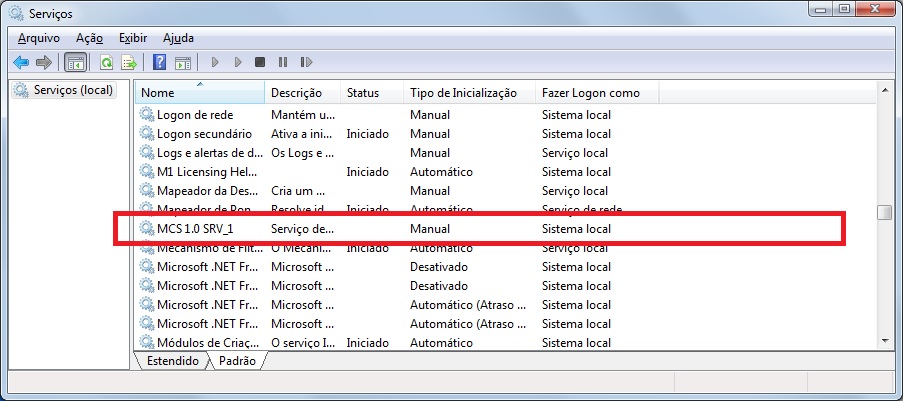Viewport: 903px width, 401px height.
Task: Sort by Tipo de Inicialização column
Action: pyautogui.click(x=469, y=93)
